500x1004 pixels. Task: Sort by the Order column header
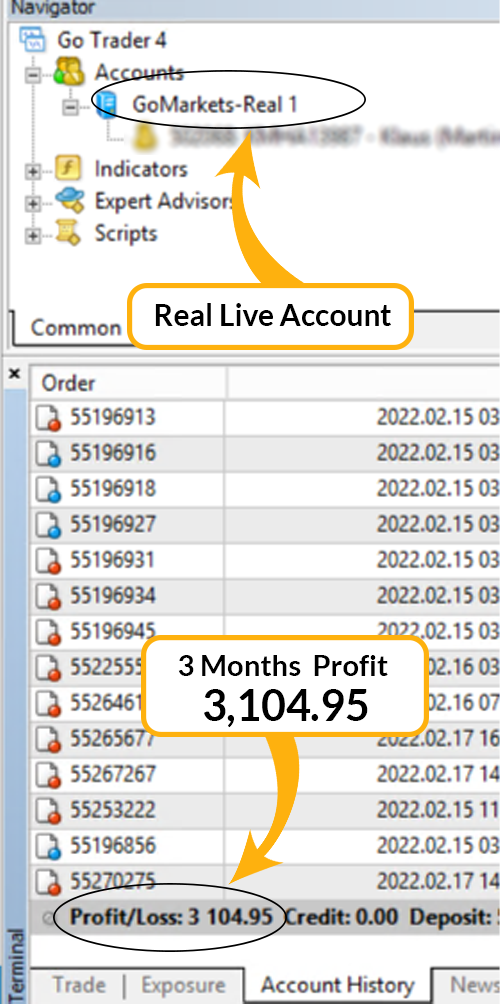[128, 383]
